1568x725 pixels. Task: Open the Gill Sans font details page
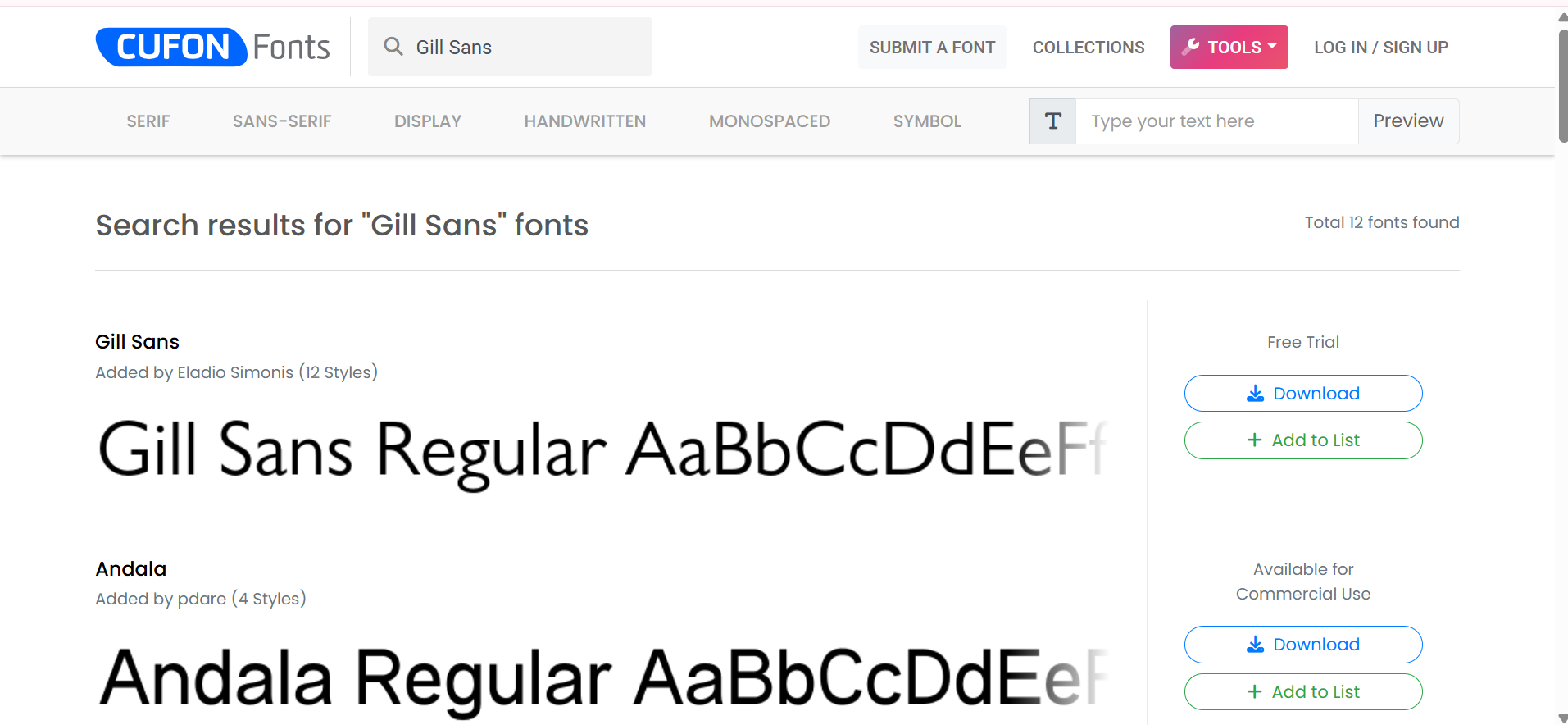137,341
